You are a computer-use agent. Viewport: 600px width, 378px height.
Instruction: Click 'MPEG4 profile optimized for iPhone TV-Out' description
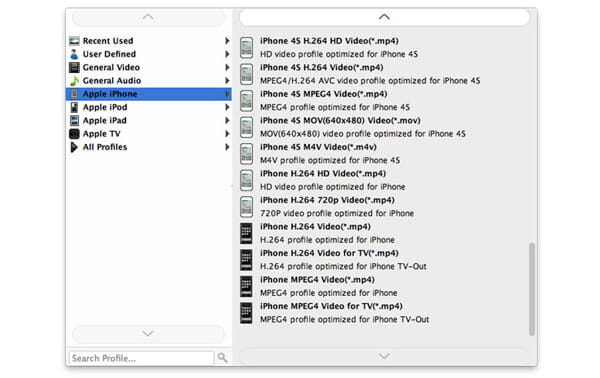(345, 319)
